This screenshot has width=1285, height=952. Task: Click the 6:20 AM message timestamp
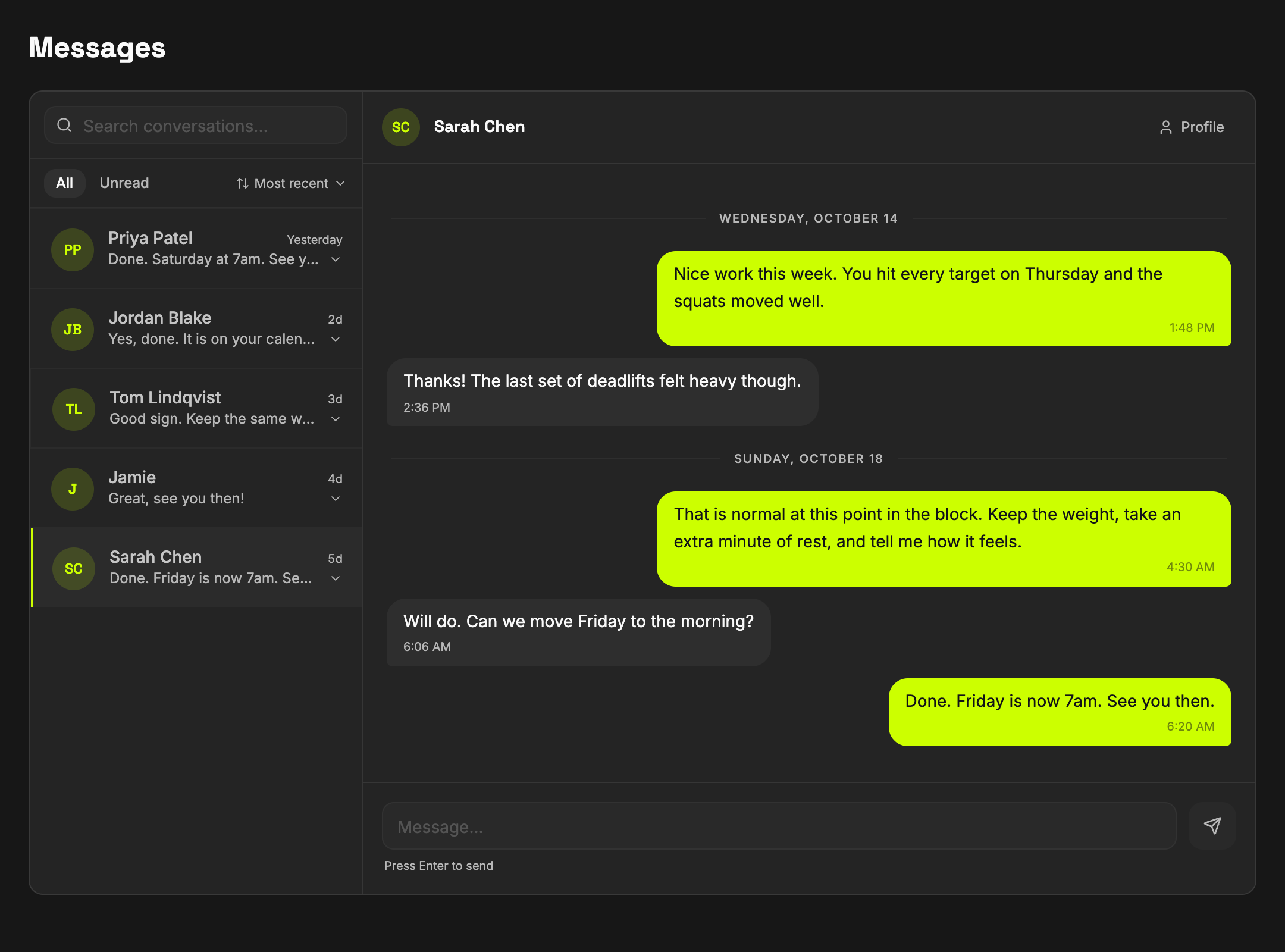pyautogui.click(x=1190, y=726)
